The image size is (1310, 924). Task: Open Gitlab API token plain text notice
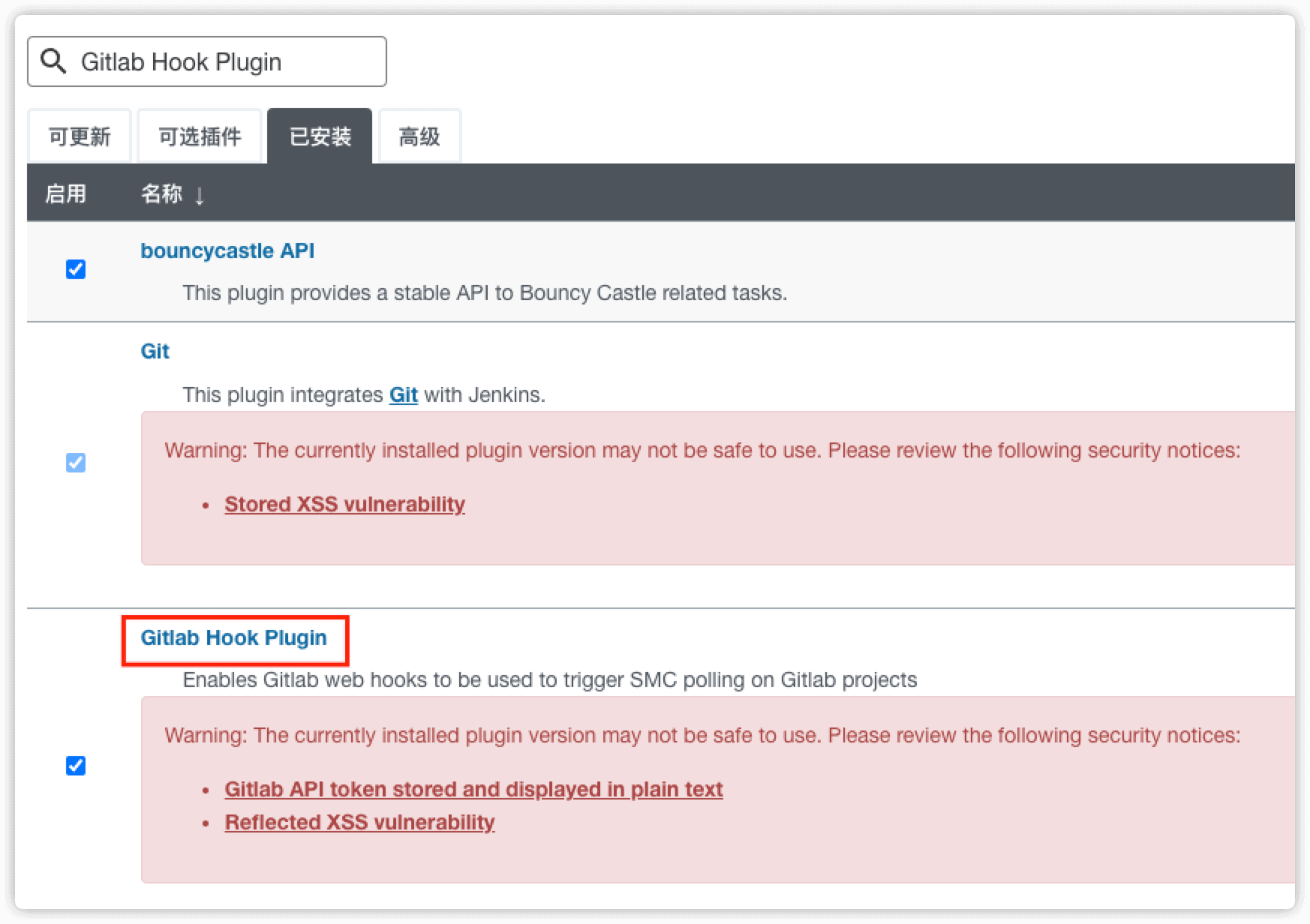[x=473, y=789]
